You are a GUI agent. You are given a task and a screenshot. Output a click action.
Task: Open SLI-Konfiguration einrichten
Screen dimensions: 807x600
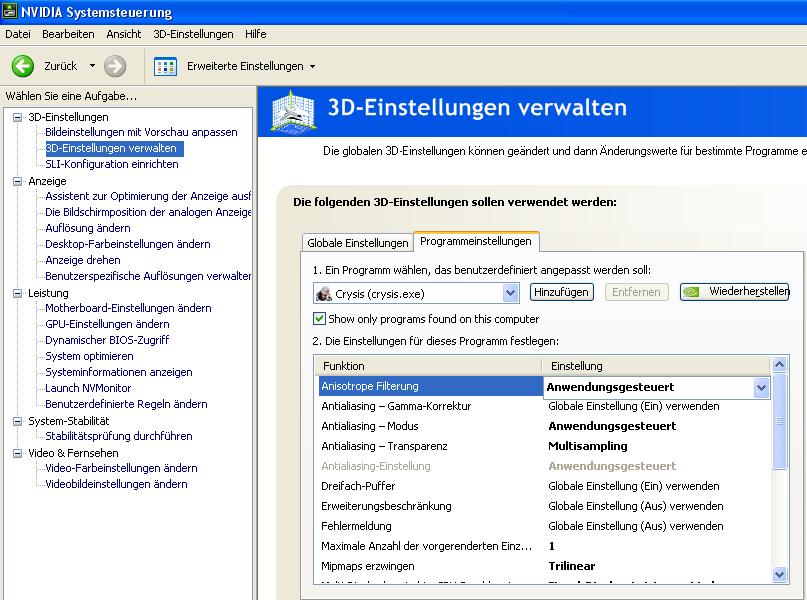click(112, 164)
